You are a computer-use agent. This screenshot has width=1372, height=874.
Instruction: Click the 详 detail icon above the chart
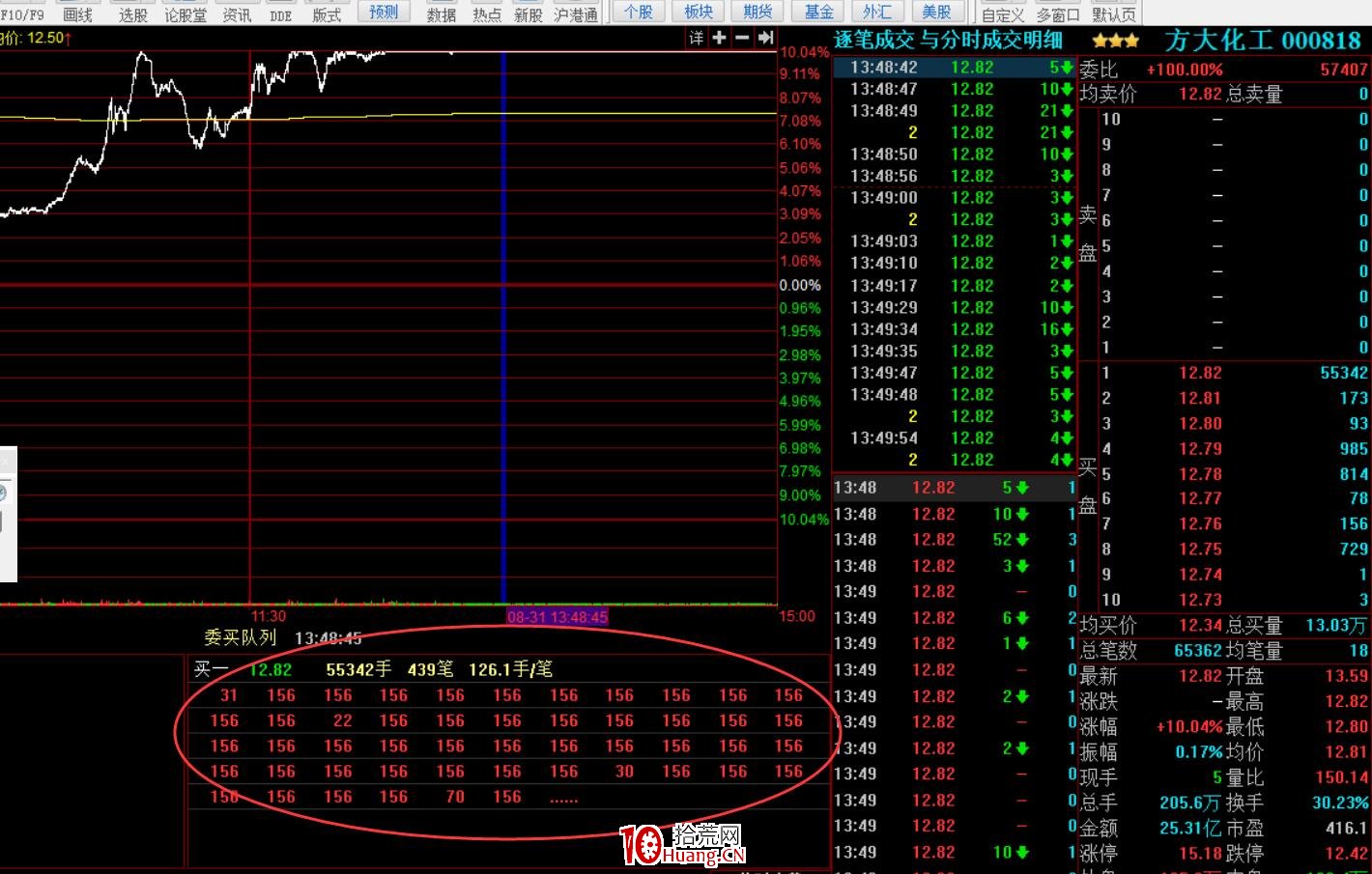tap(696, 38)
